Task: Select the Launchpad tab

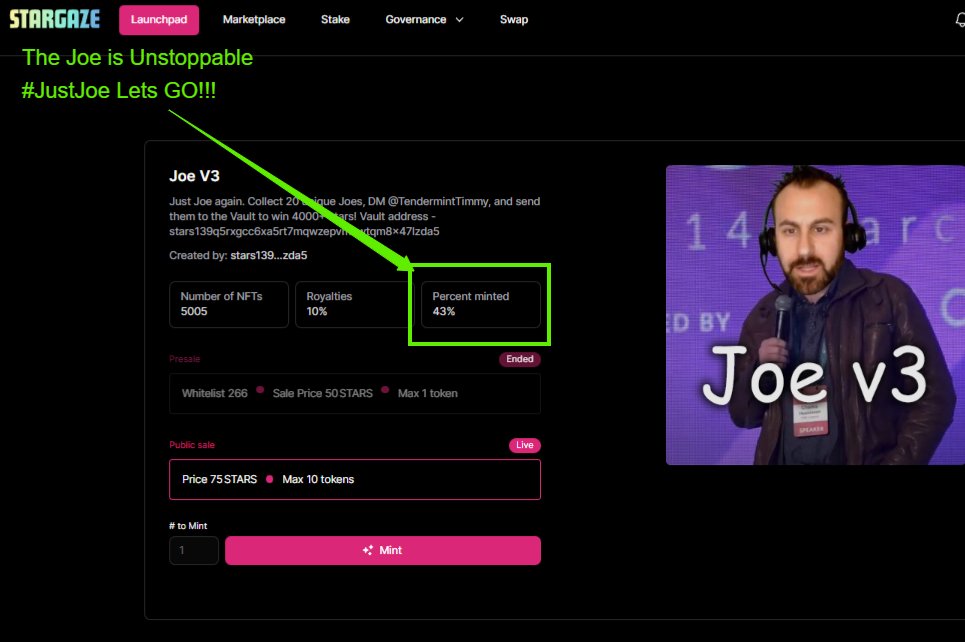Action: coord(159,20)
